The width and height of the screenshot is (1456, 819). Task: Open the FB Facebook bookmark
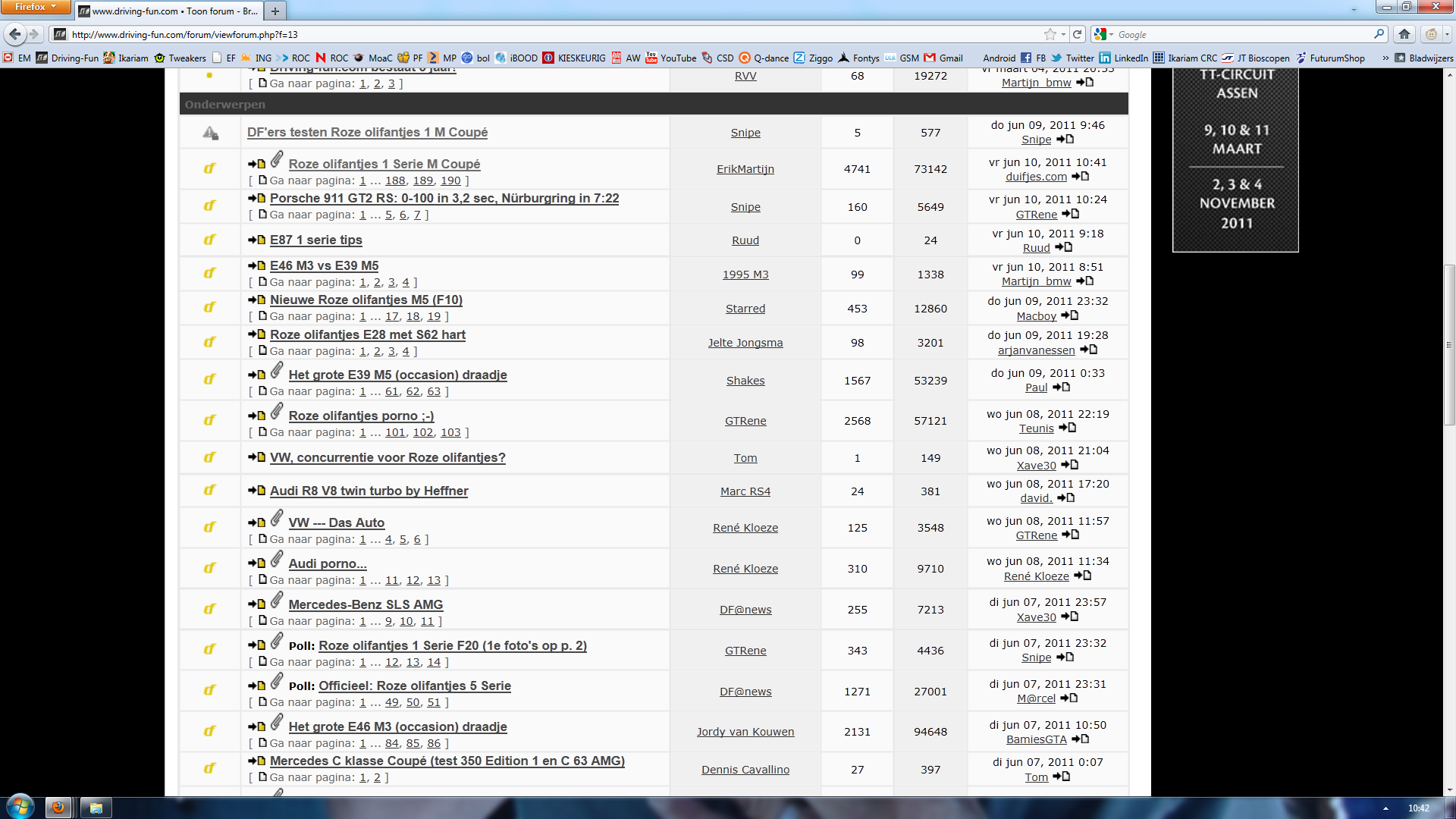(1034, 58)
